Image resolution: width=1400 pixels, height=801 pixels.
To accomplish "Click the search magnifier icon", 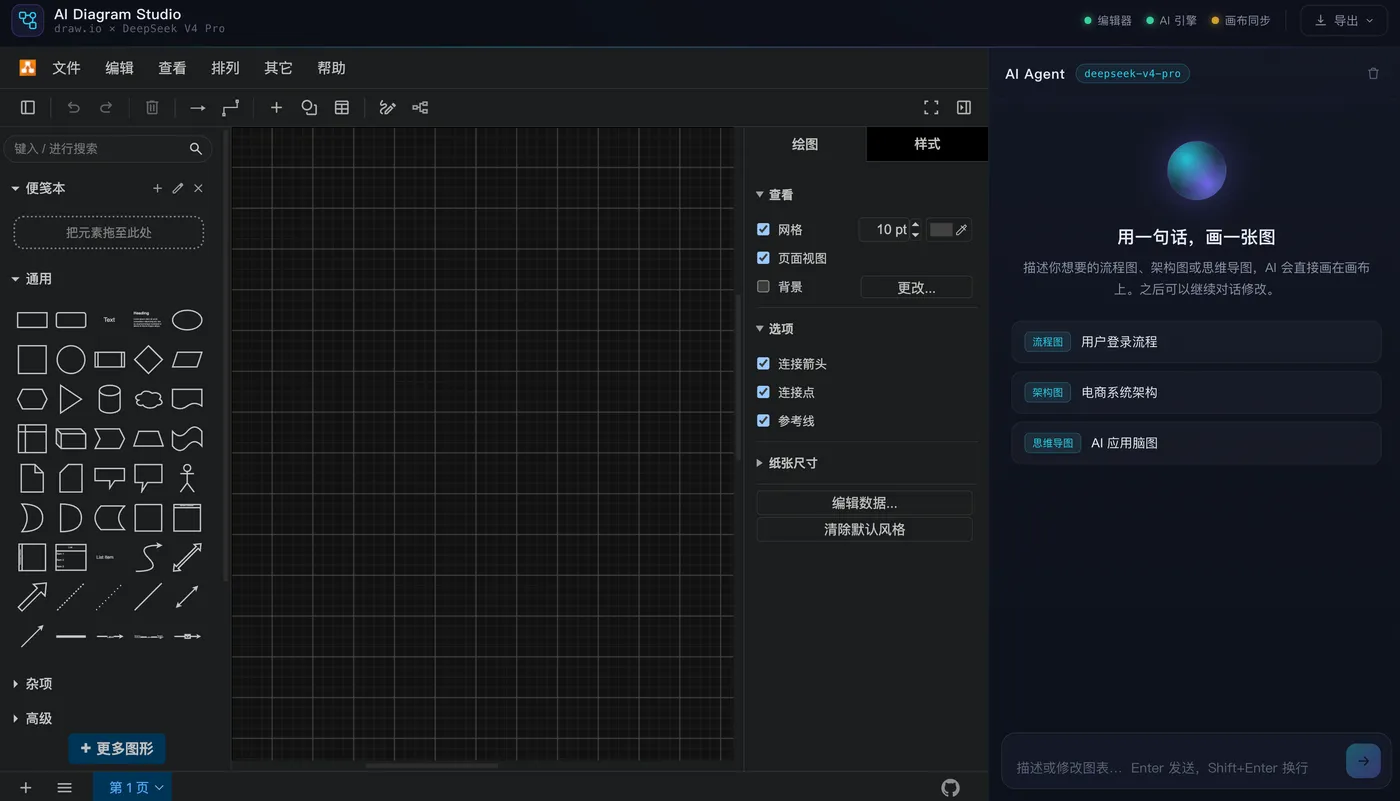I will point(196,148).
